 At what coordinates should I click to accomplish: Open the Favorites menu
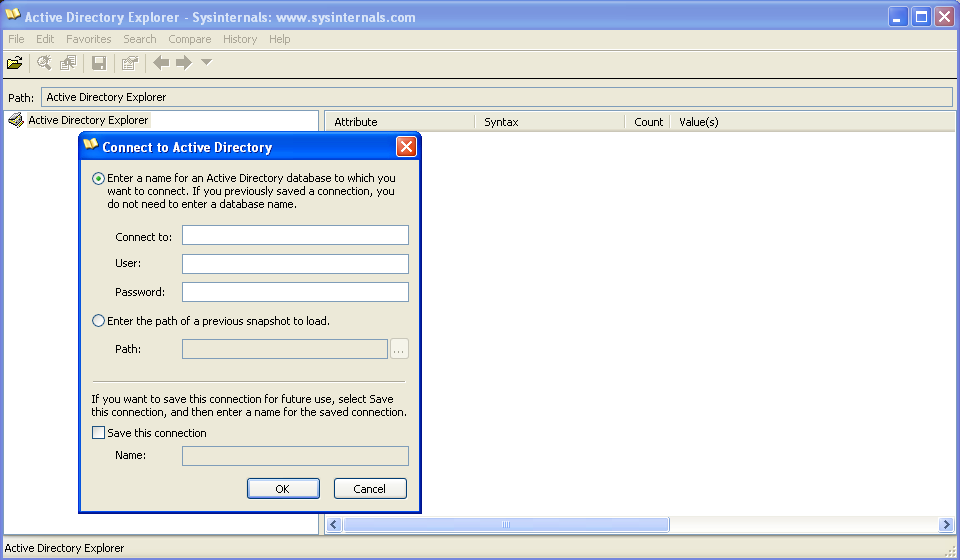pos(89,39)
